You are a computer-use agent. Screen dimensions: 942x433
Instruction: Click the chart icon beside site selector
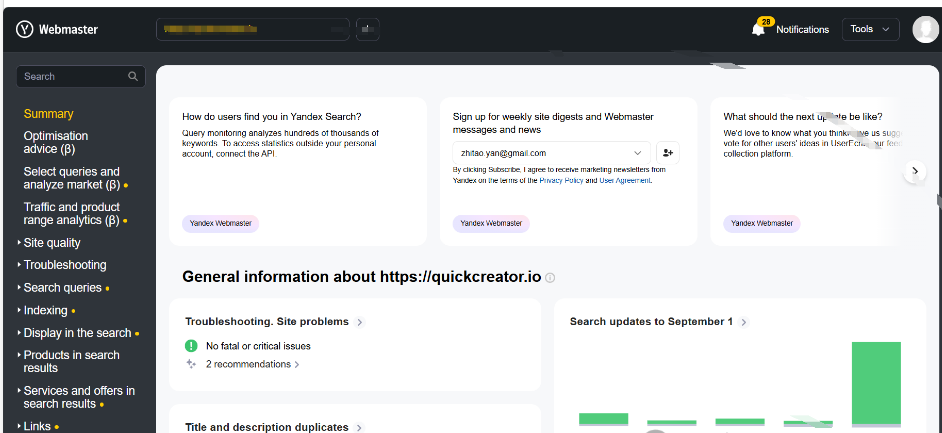(368, 30)
